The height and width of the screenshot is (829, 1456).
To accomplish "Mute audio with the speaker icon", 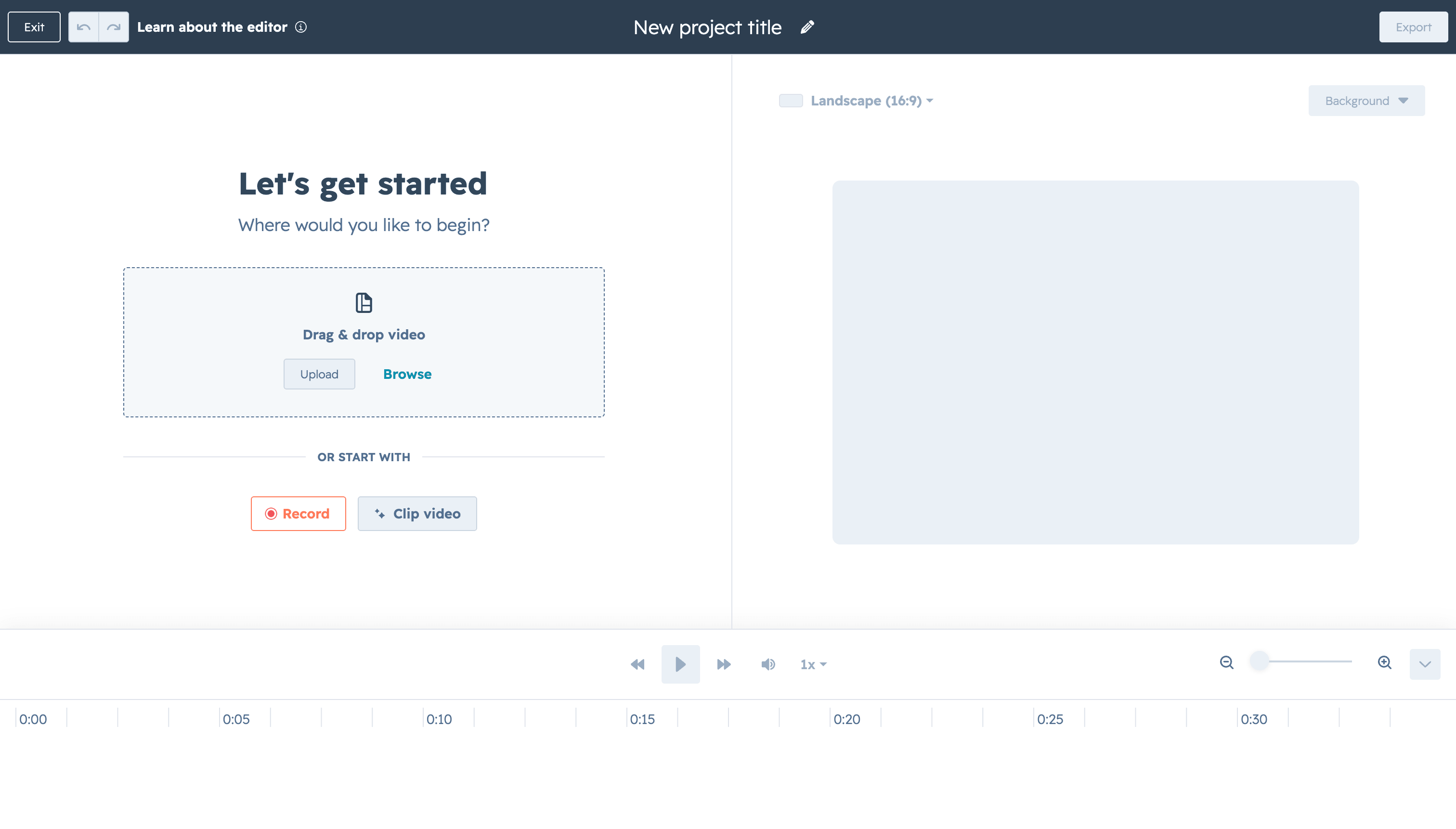I will click(x=768, y=664).
